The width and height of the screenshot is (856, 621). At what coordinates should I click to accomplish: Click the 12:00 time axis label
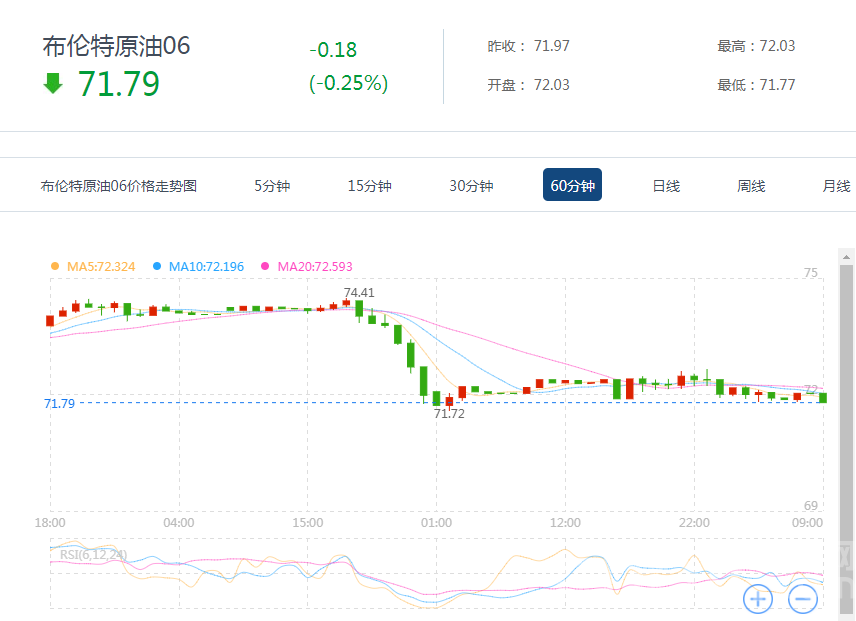565,522
